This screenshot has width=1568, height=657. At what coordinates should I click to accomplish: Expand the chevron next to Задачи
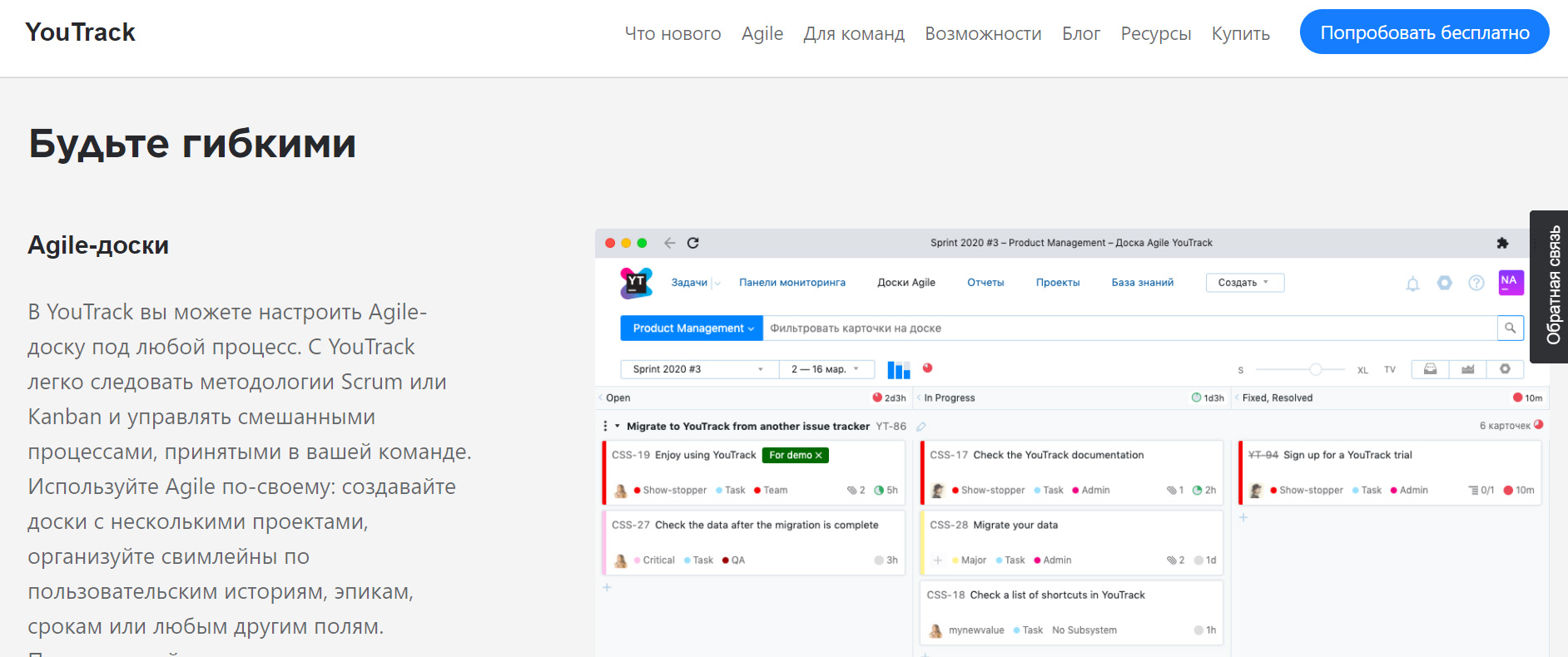(717, 284)
